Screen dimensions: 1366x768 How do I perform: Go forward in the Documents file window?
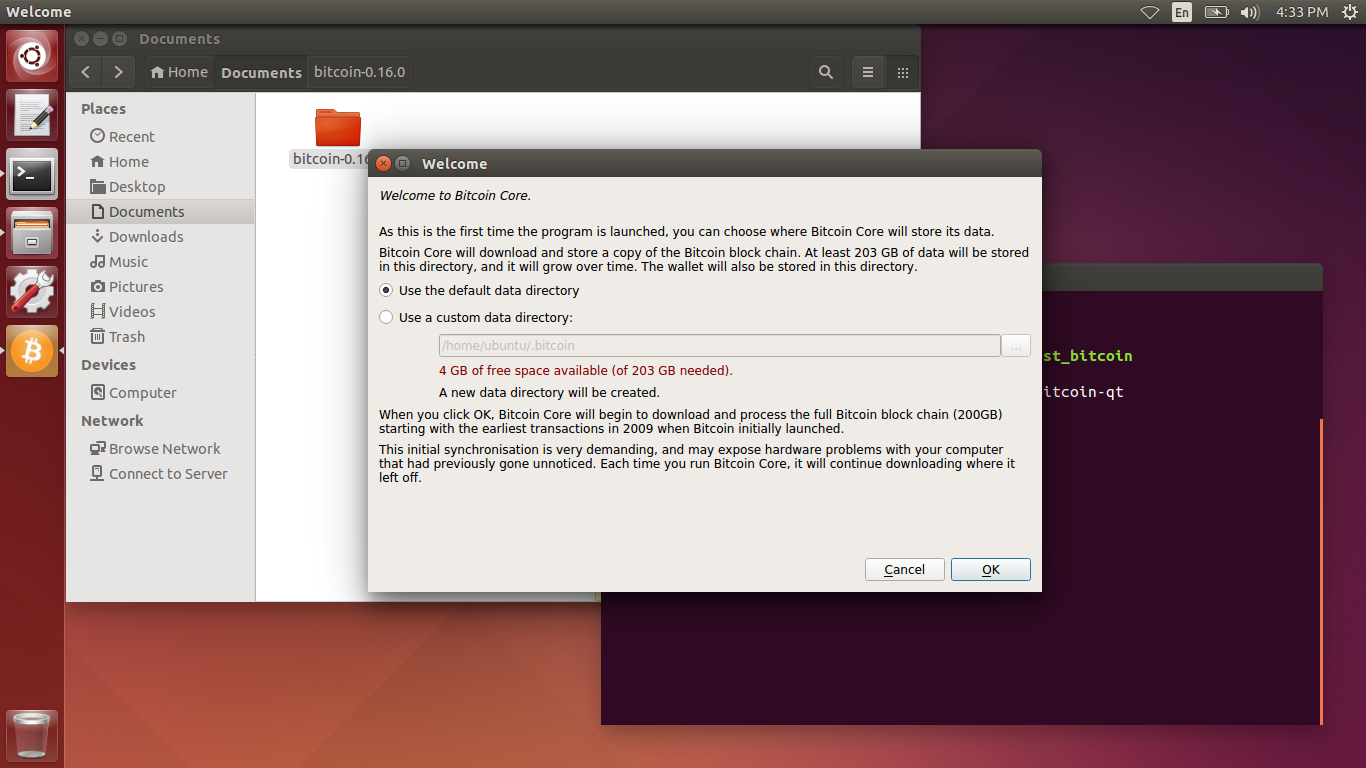click(x=118, y=72)
